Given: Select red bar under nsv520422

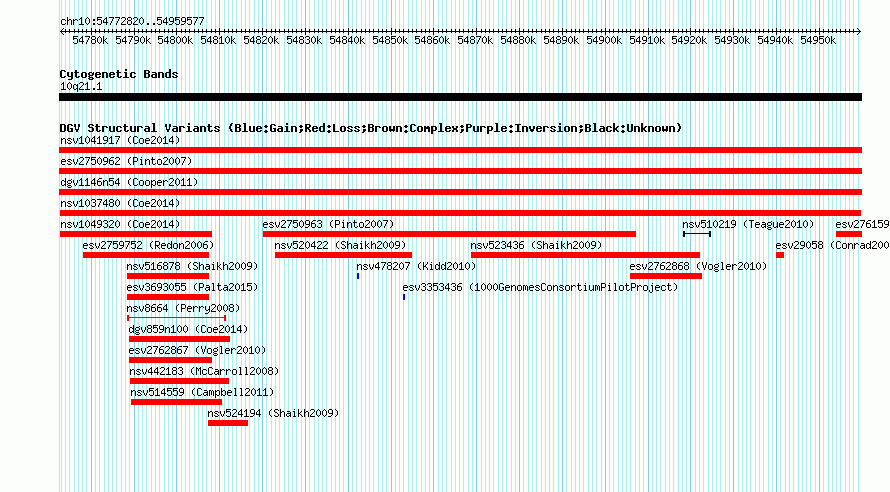Looking at the screenshot, I should (x=343, y=255).
